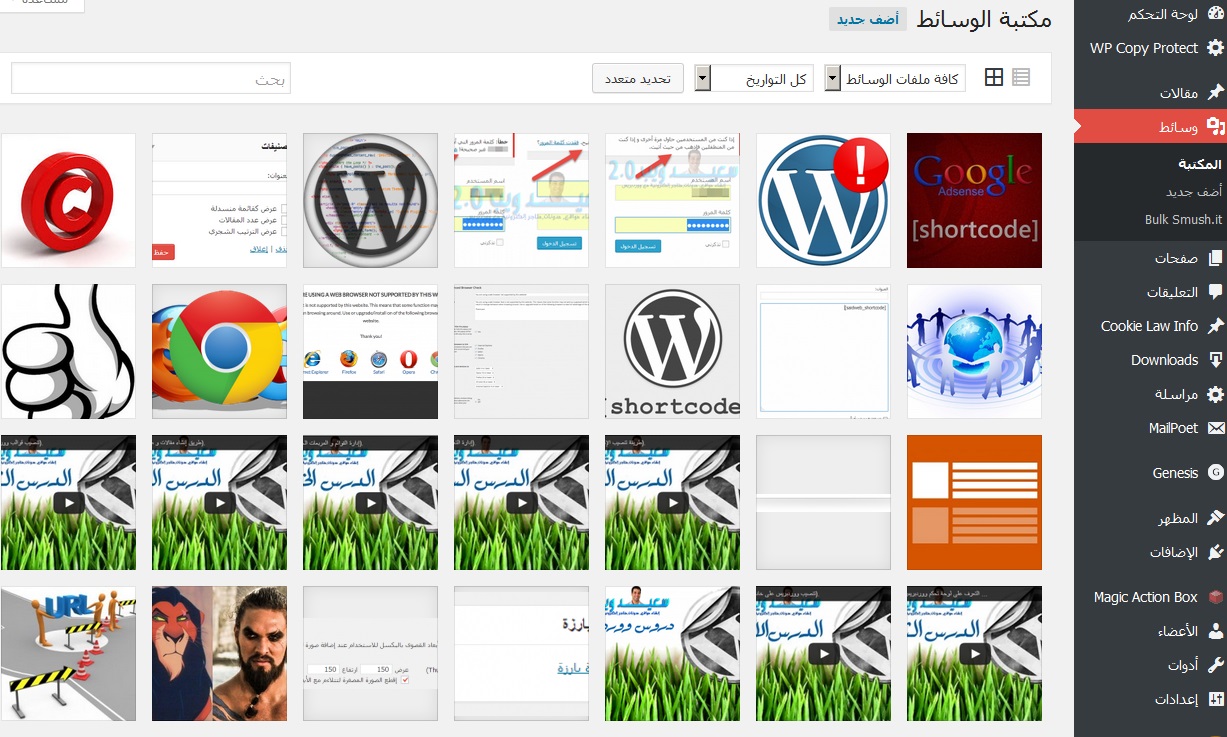The image size is (1227, 737).
Task: Click the plug icon beside الإضافات
Action: [x=1215, y=552]
